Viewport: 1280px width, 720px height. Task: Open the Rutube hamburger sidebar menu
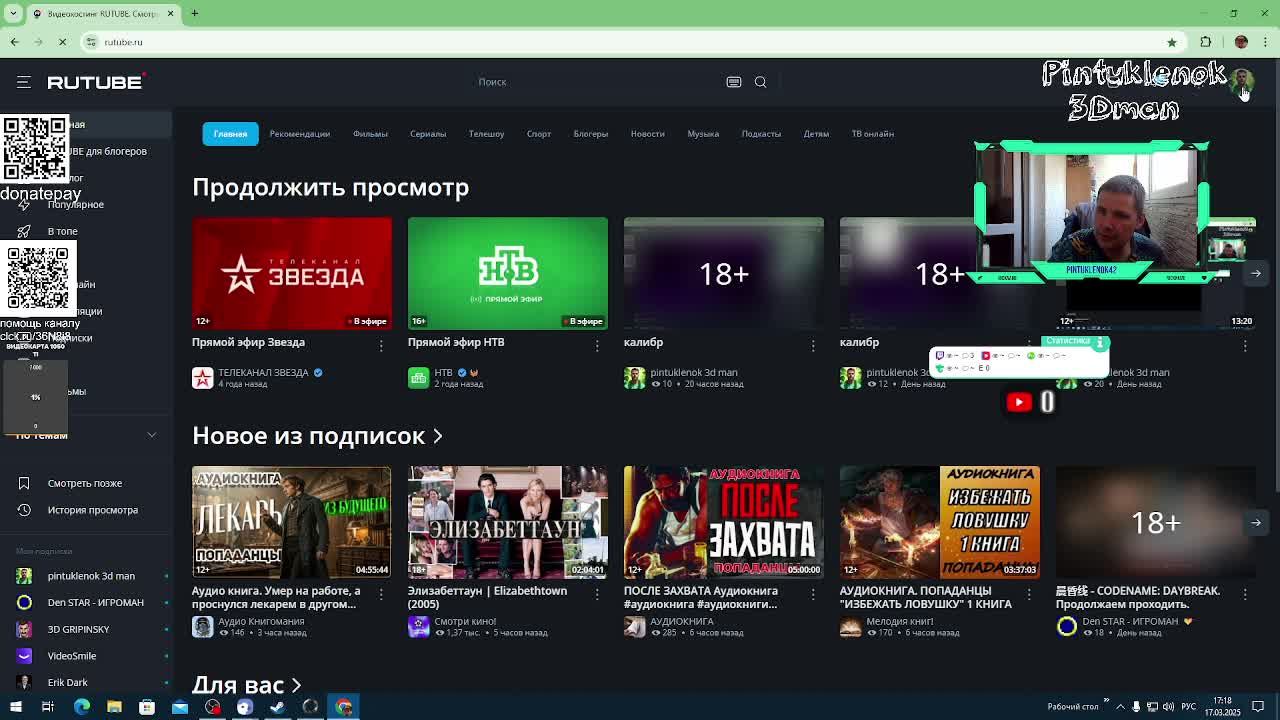[24, 82]
